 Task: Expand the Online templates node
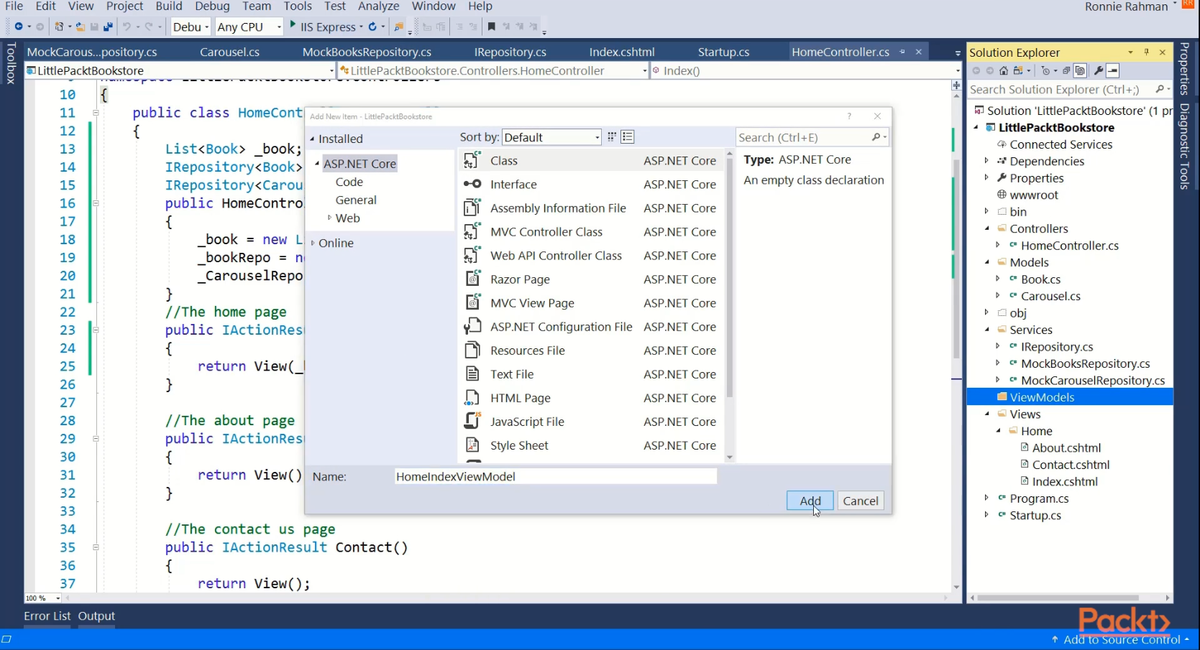312,243
